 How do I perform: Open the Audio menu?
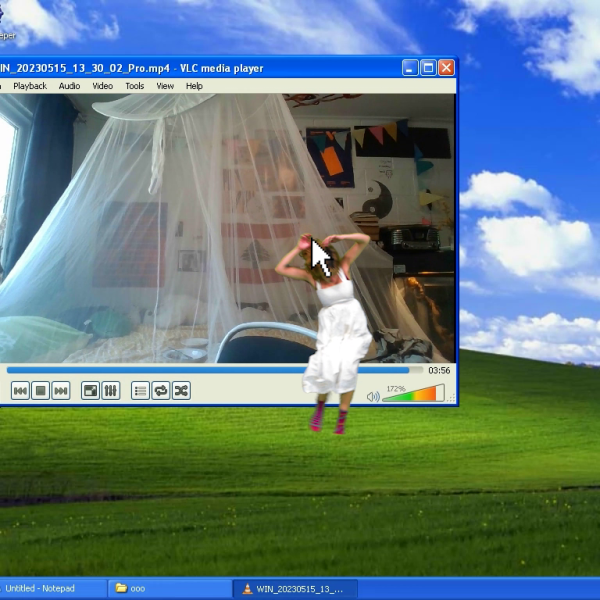click(69, 86)
